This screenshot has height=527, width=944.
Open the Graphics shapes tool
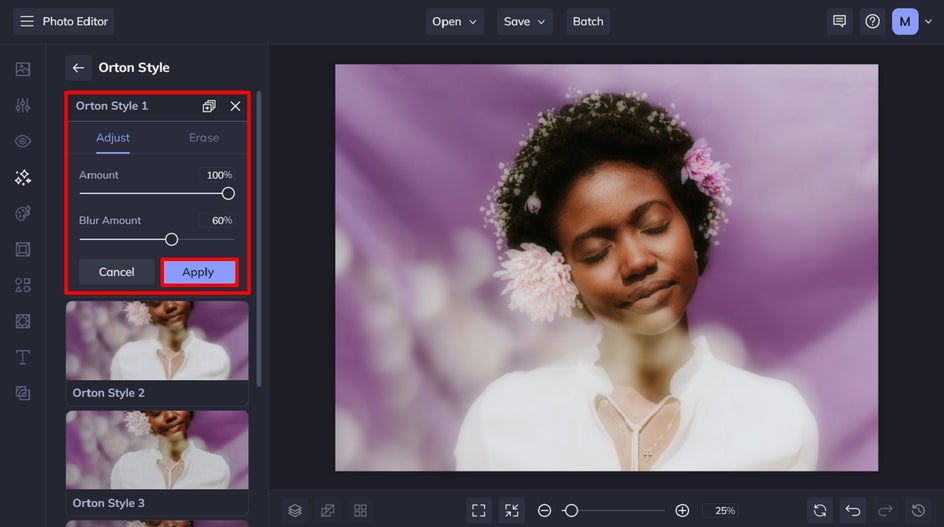(23, 285)
